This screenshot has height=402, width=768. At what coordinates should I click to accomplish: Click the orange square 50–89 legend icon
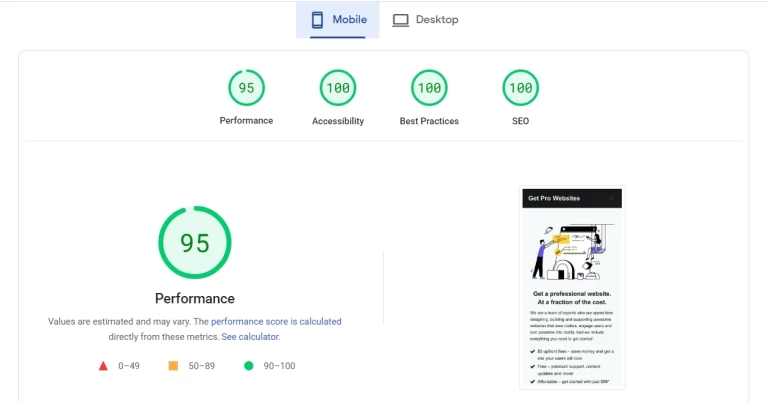click(173, 366)
